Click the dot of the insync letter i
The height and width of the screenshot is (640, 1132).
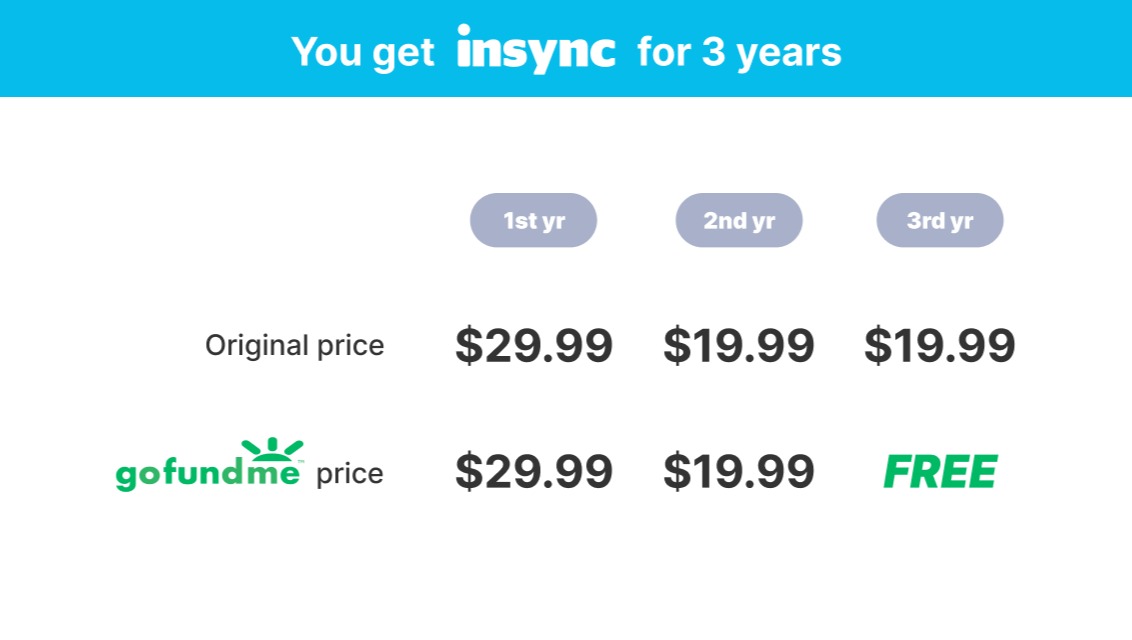[464, 30]
